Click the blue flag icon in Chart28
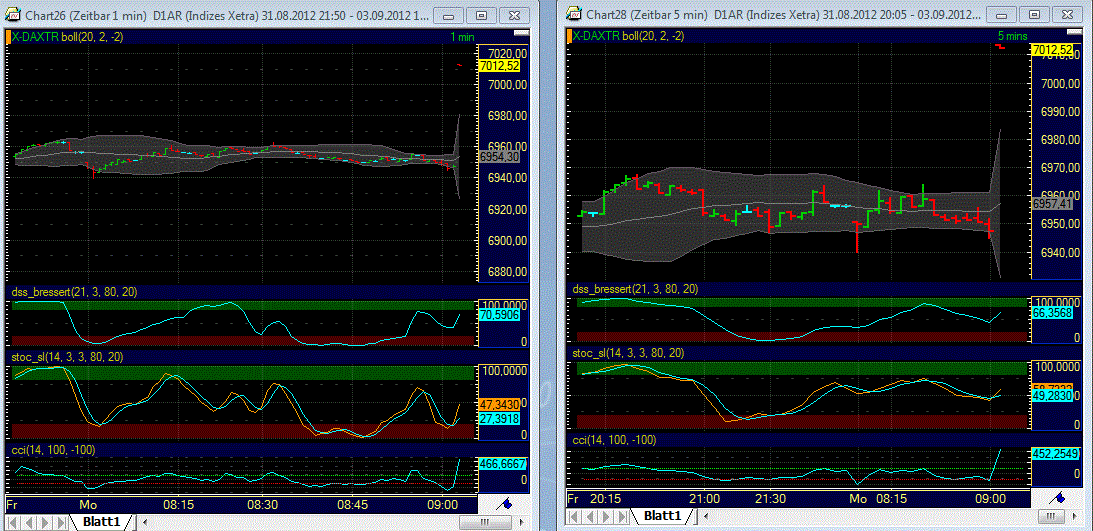1093x531 pixels. click(1057, 498)
